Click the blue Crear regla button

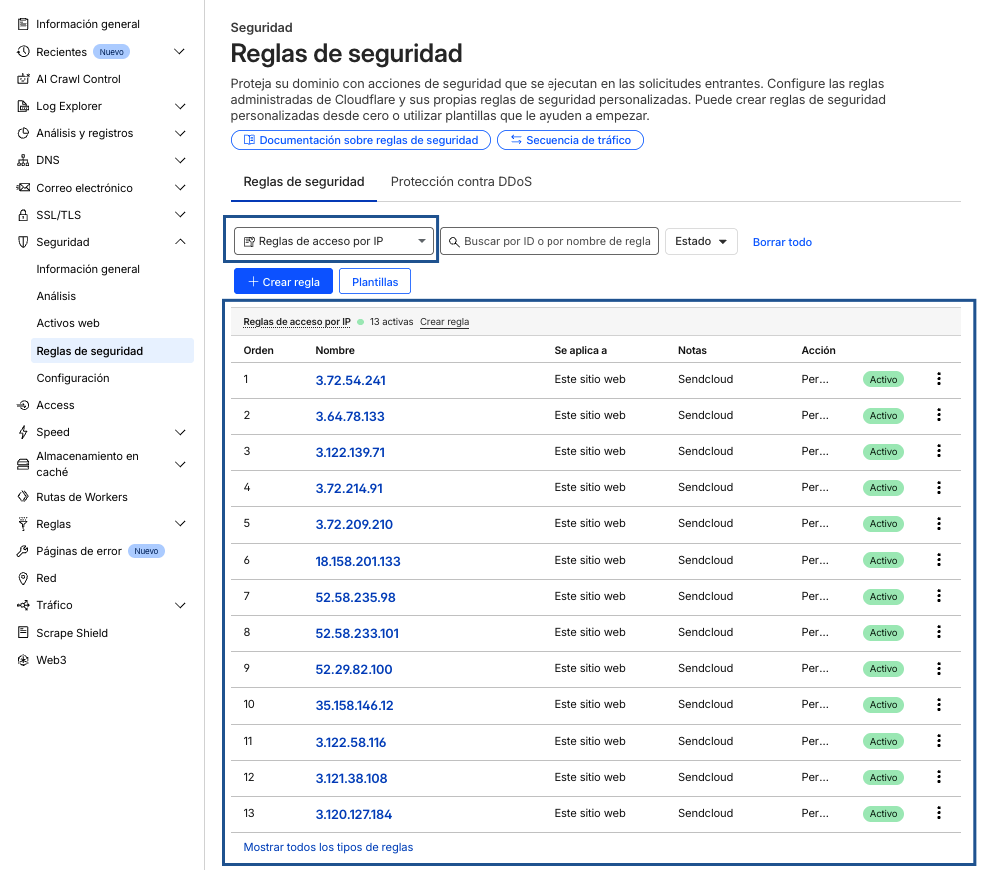click(x=283, y=281)
